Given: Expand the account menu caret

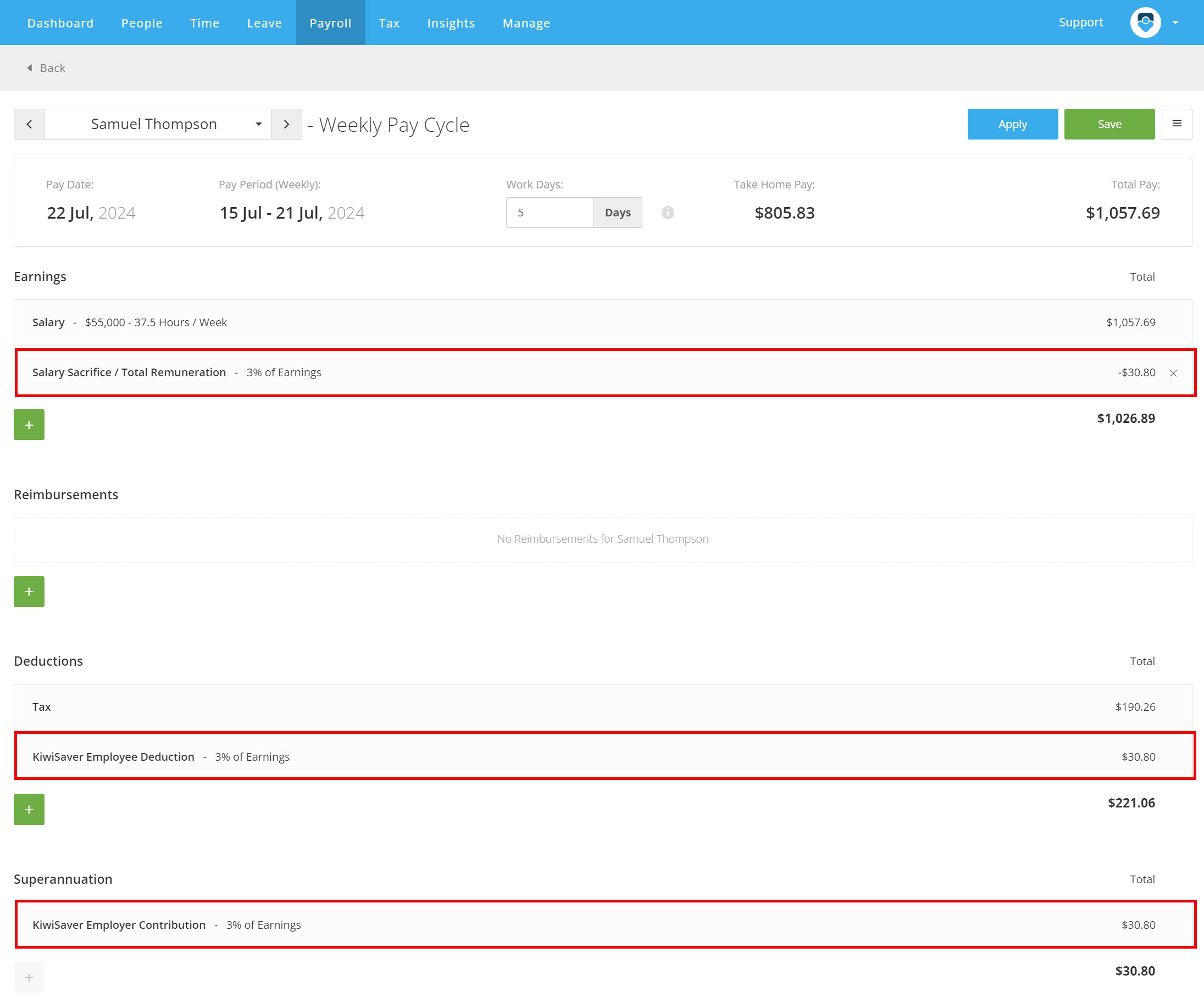Looking at the screenshot, I should pyautogui.click(x=1175, y=23).
